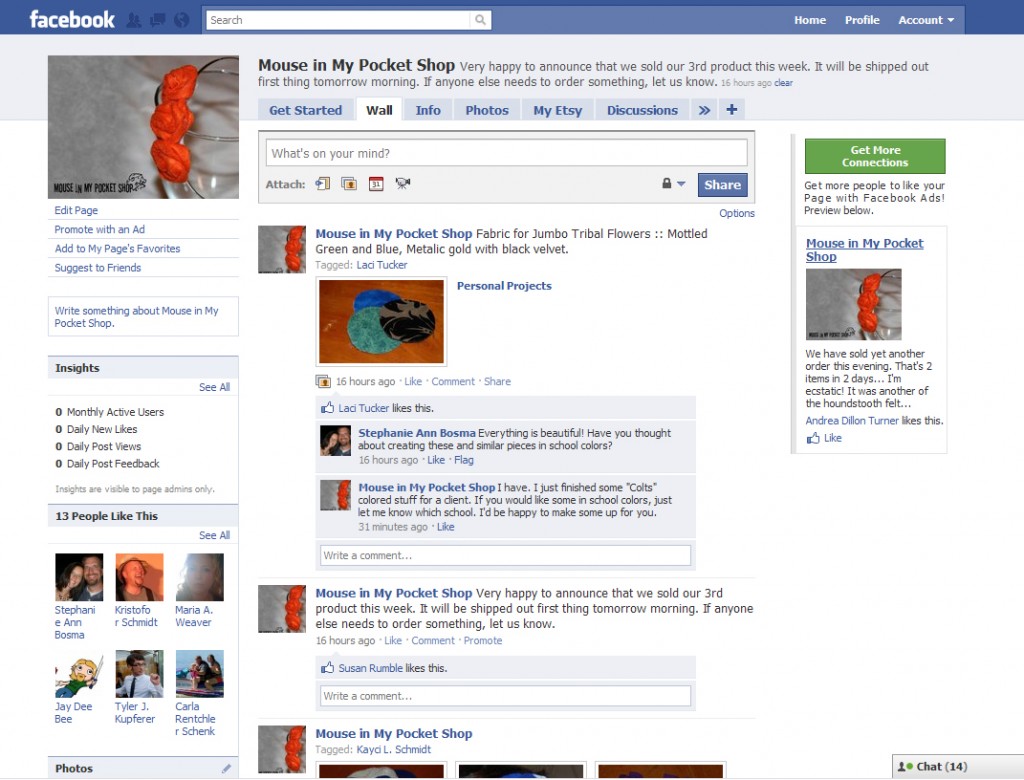Image resolution: width=1024 pixels, height=780 pixels.
Task: Click the Get More Connections button
Action: coord(874,156)
